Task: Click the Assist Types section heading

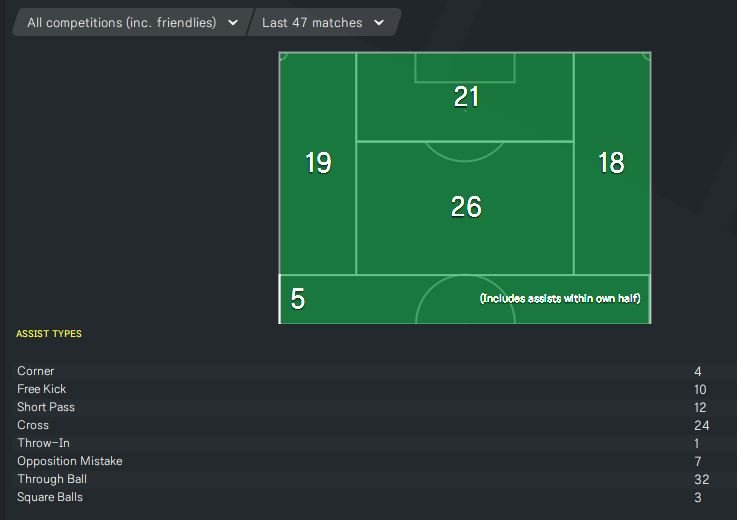Action: 49,334
